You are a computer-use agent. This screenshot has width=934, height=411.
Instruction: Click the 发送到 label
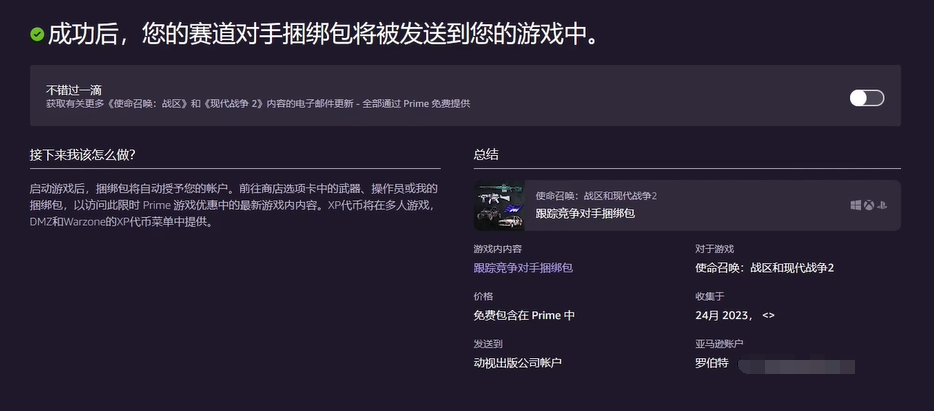click(x=488, y=344)
